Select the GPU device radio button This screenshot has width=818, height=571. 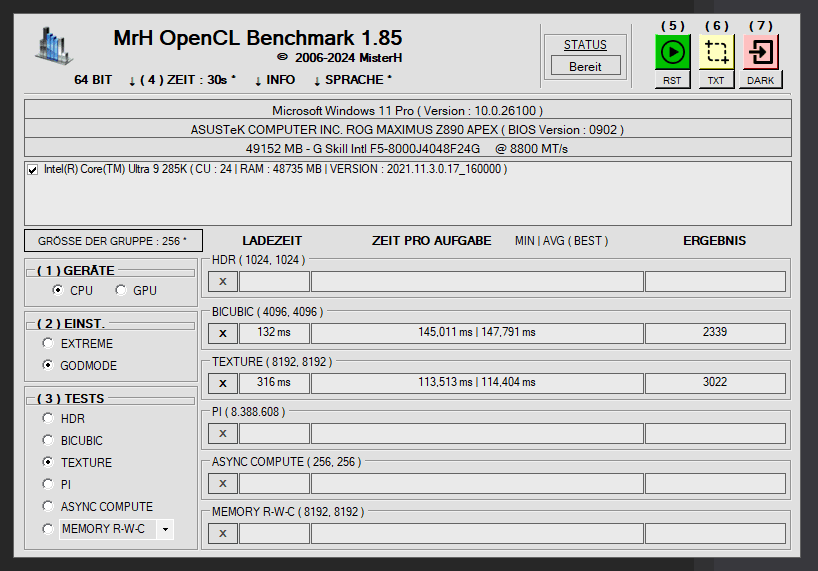pyautogui.click(x=121, y=290)
